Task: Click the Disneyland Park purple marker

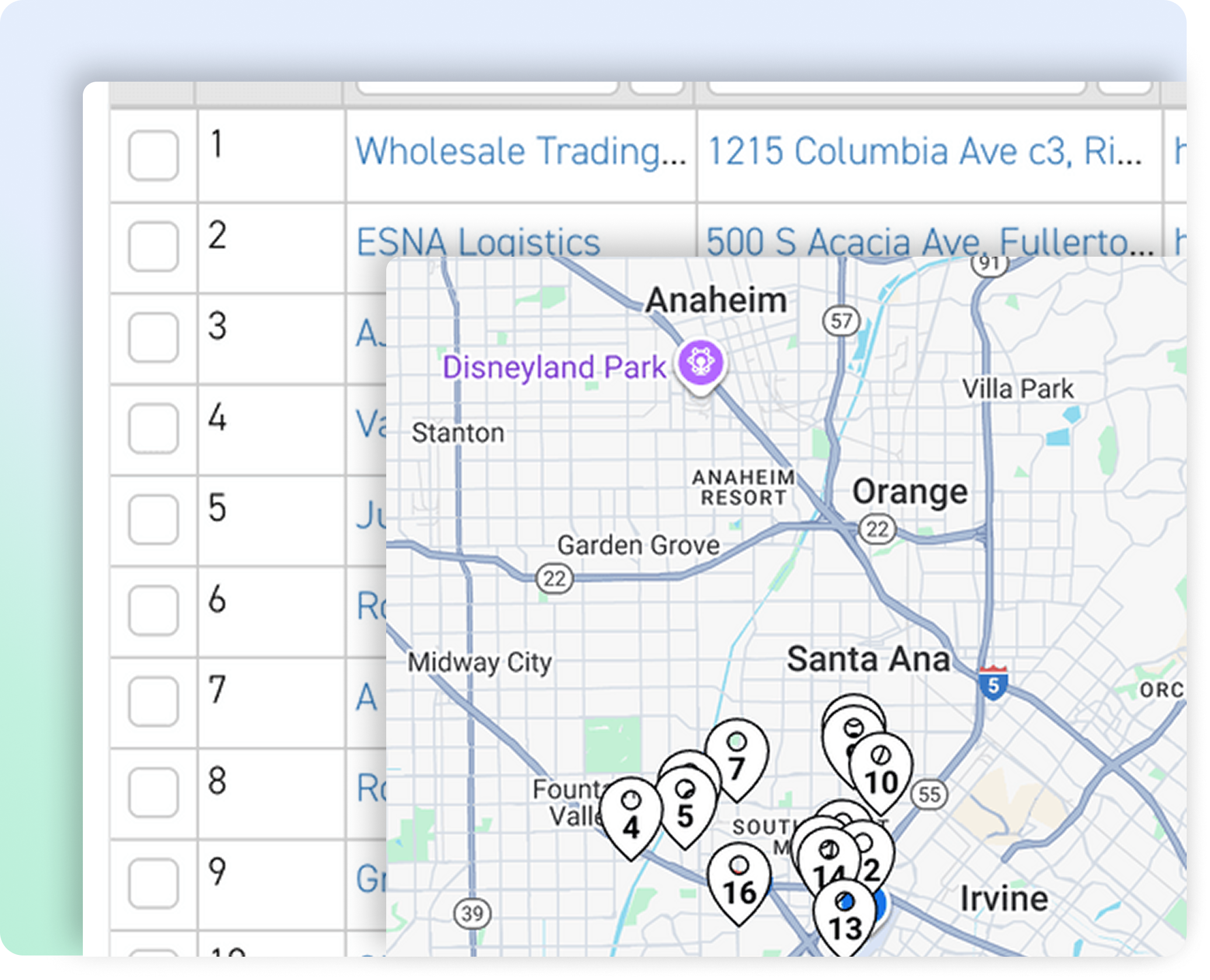Action: (701, 363)
